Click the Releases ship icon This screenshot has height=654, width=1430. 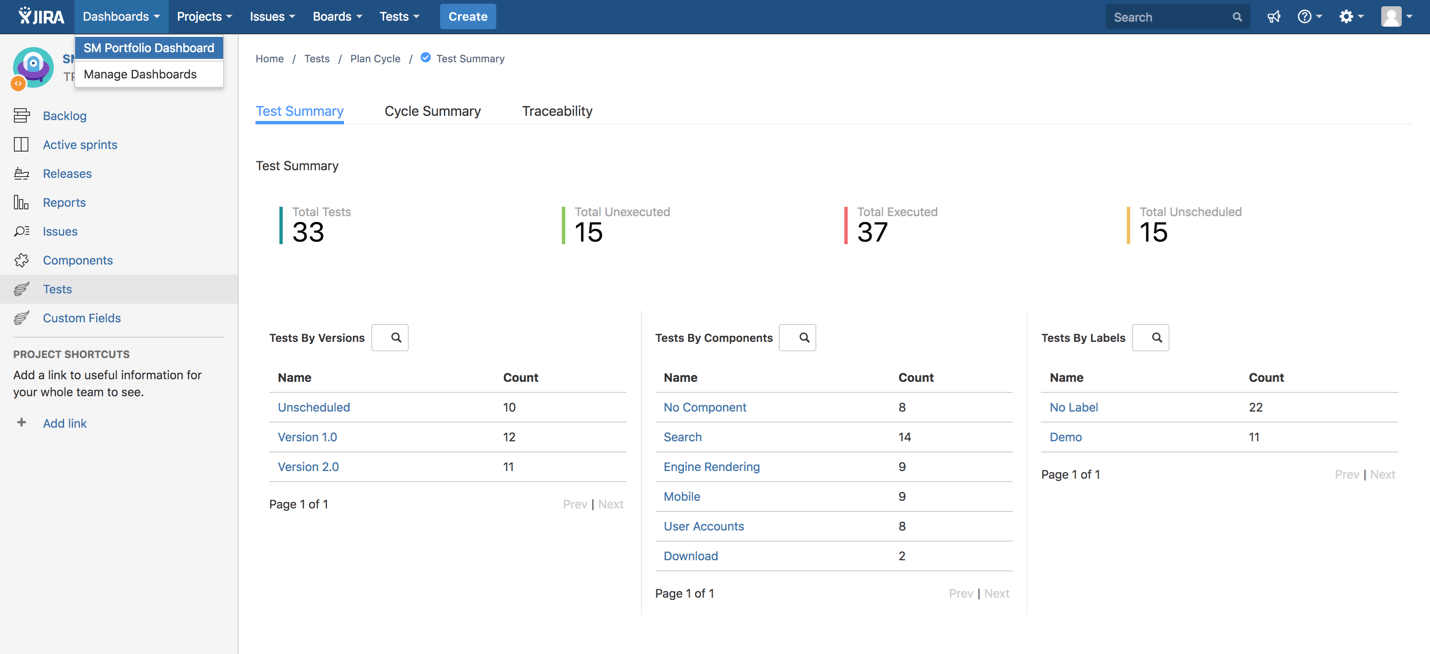(21, 174)
